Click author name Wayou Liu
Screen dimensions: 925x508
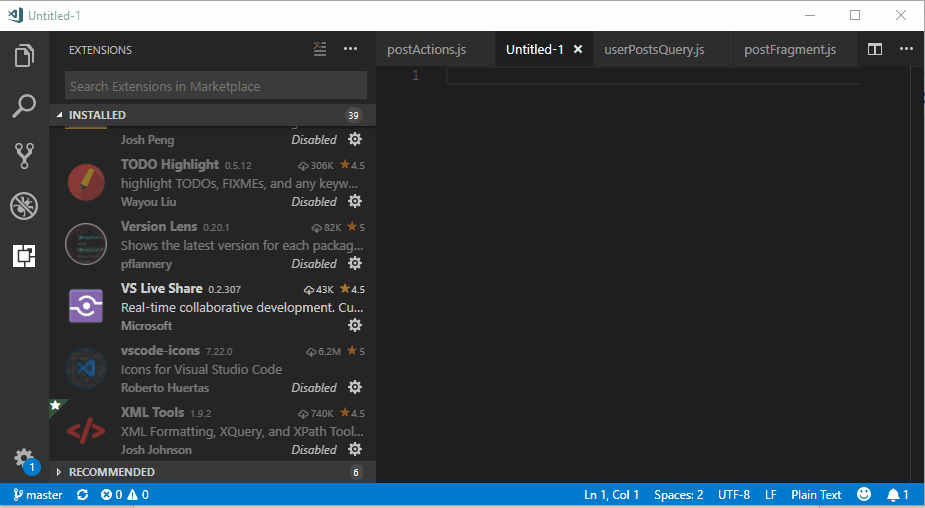point(149,202)
